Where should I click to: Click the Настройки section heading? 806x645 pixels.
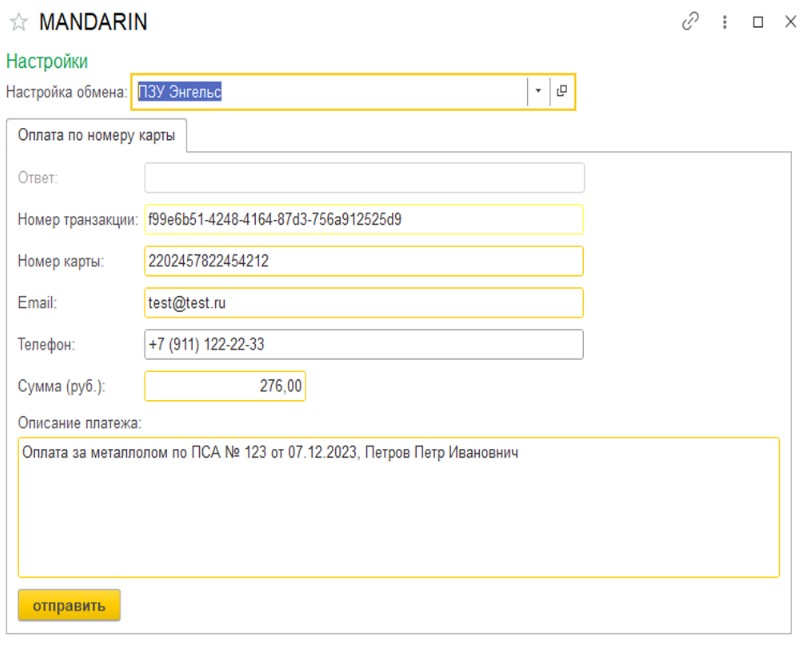click(47, 61)
